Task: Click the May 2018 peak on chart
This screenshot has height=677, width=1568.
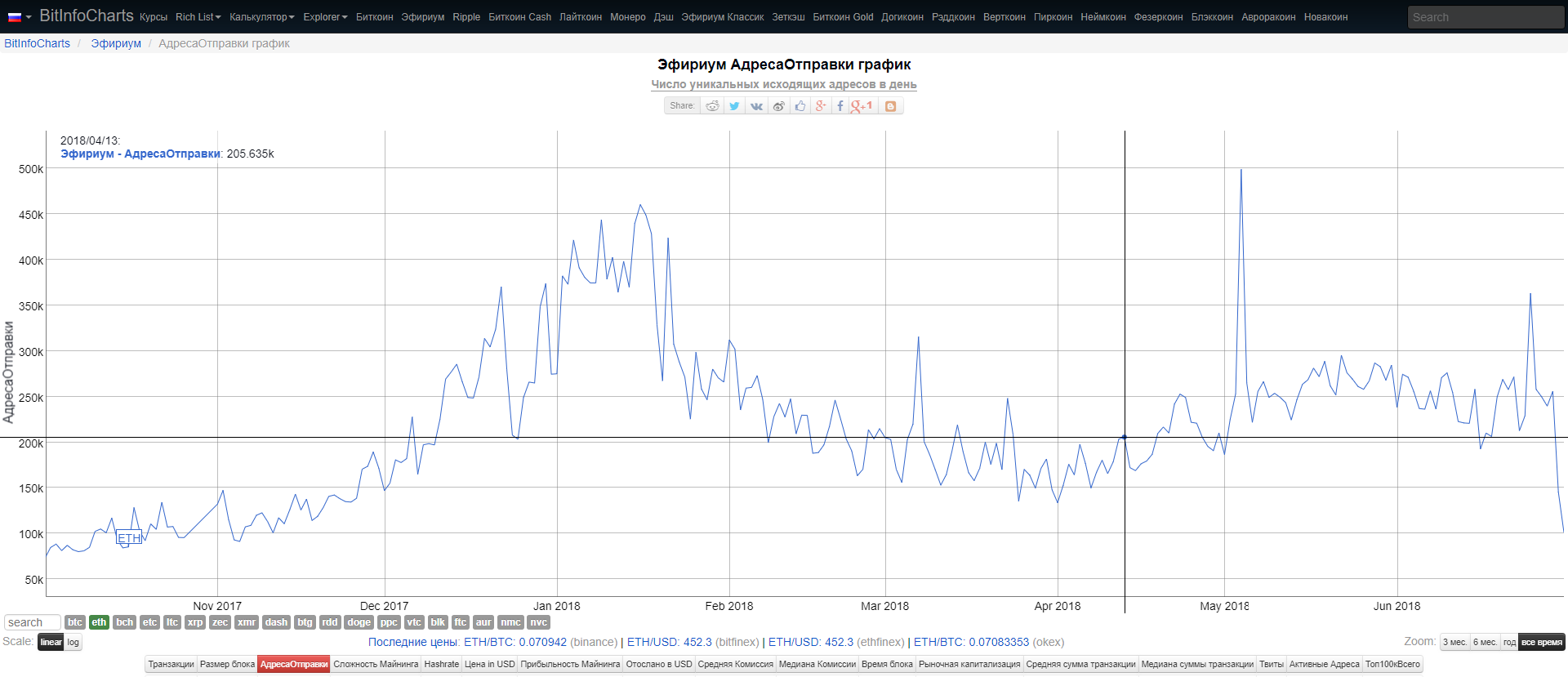Action: [1241, 171]
